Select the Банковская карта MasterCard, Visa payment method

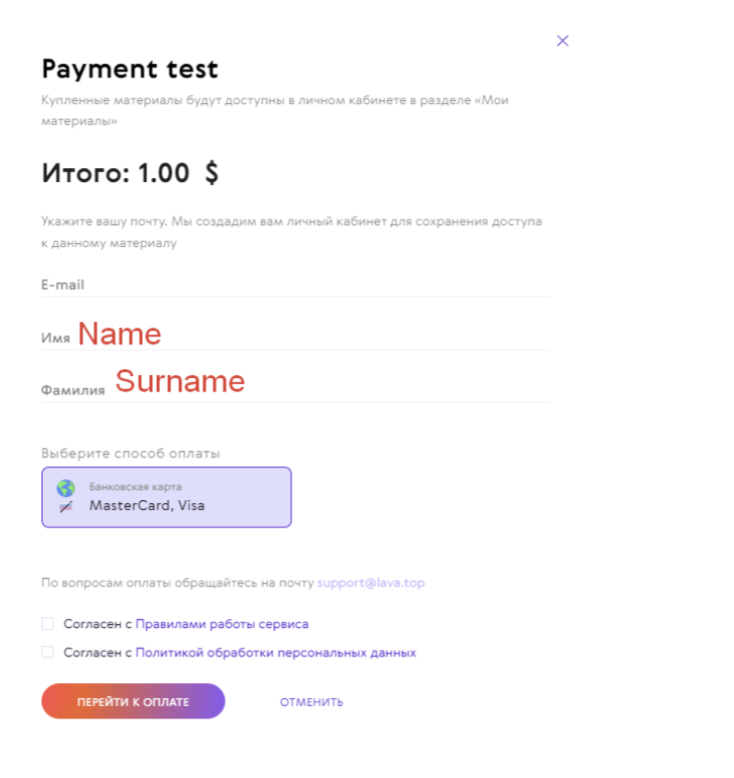click(x=166, y=497)
